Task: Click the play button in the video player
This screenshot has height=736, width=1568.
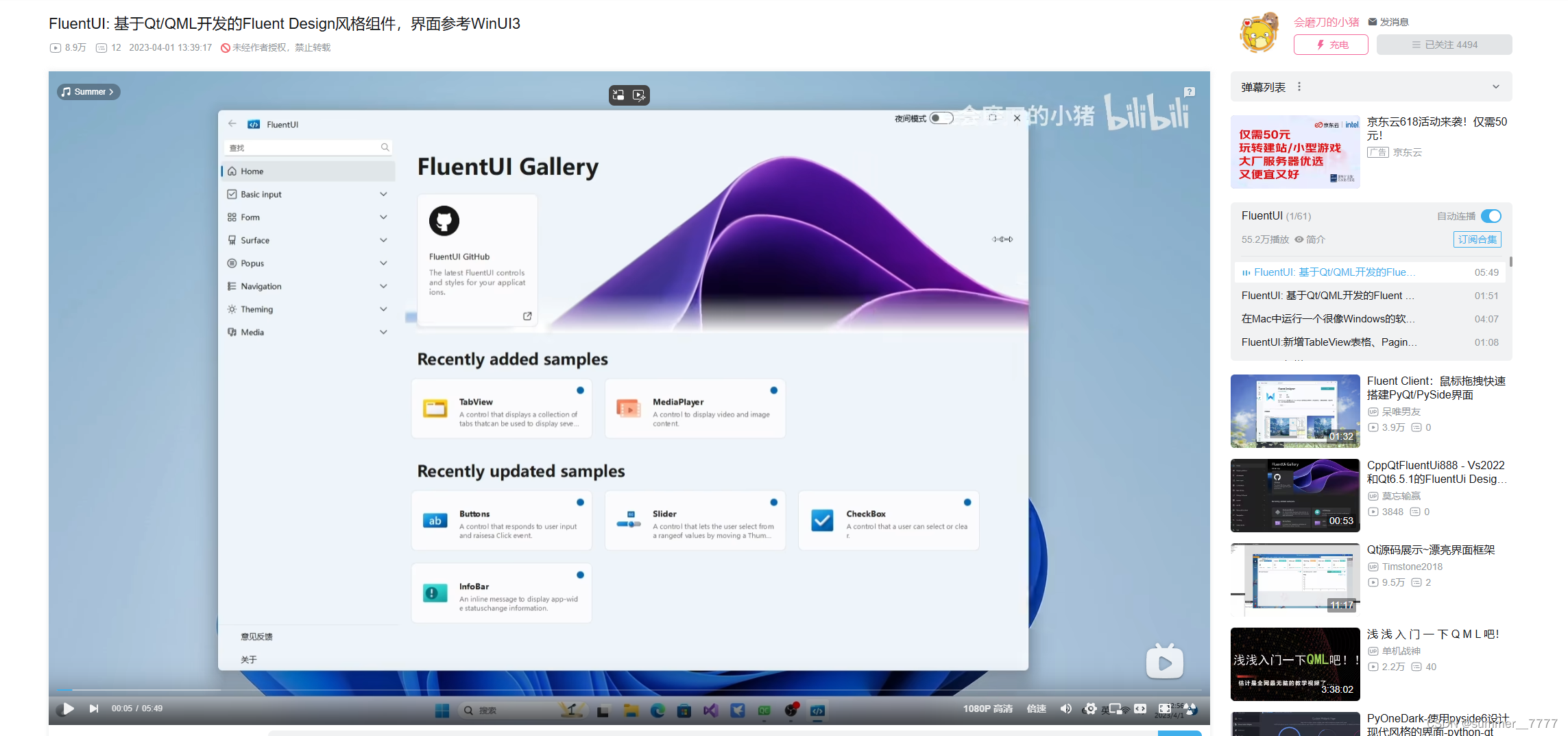Action: point(68,709)
